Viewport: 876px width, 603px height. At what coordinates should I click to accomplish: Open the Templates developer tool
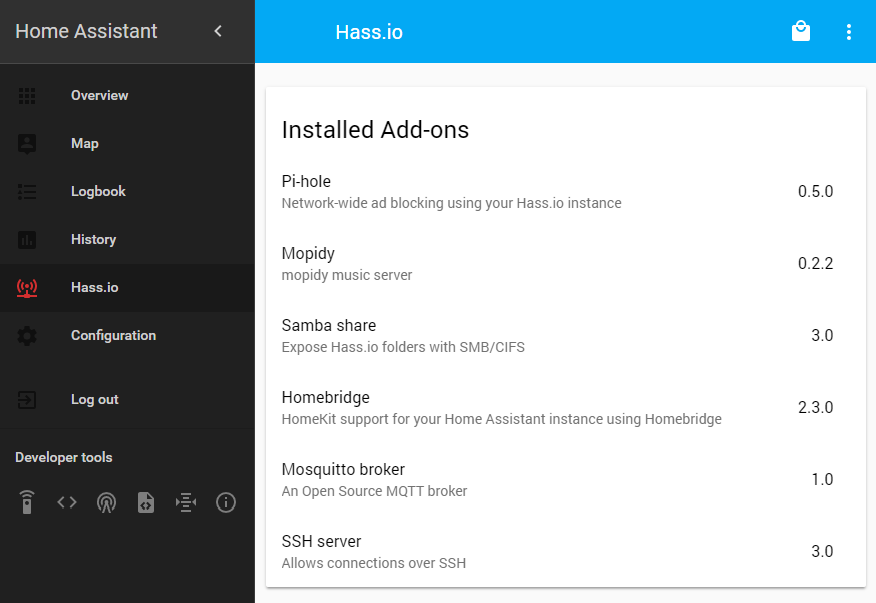click(x=146, y=502)
